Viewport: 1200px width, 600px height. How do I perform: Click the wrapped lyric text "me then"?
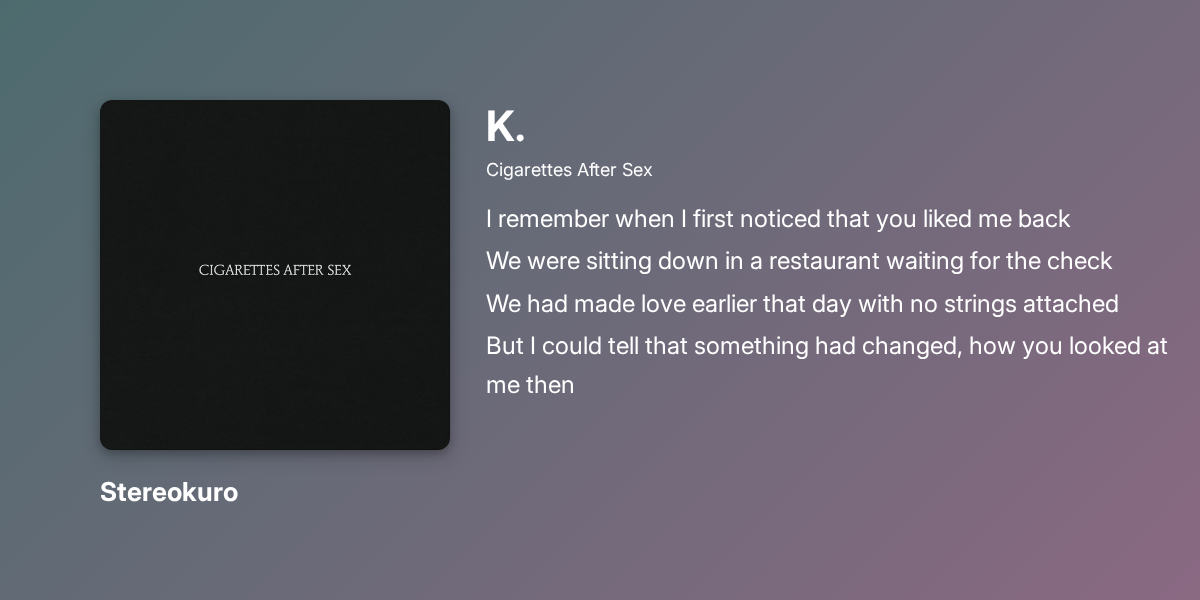point(530,384)
